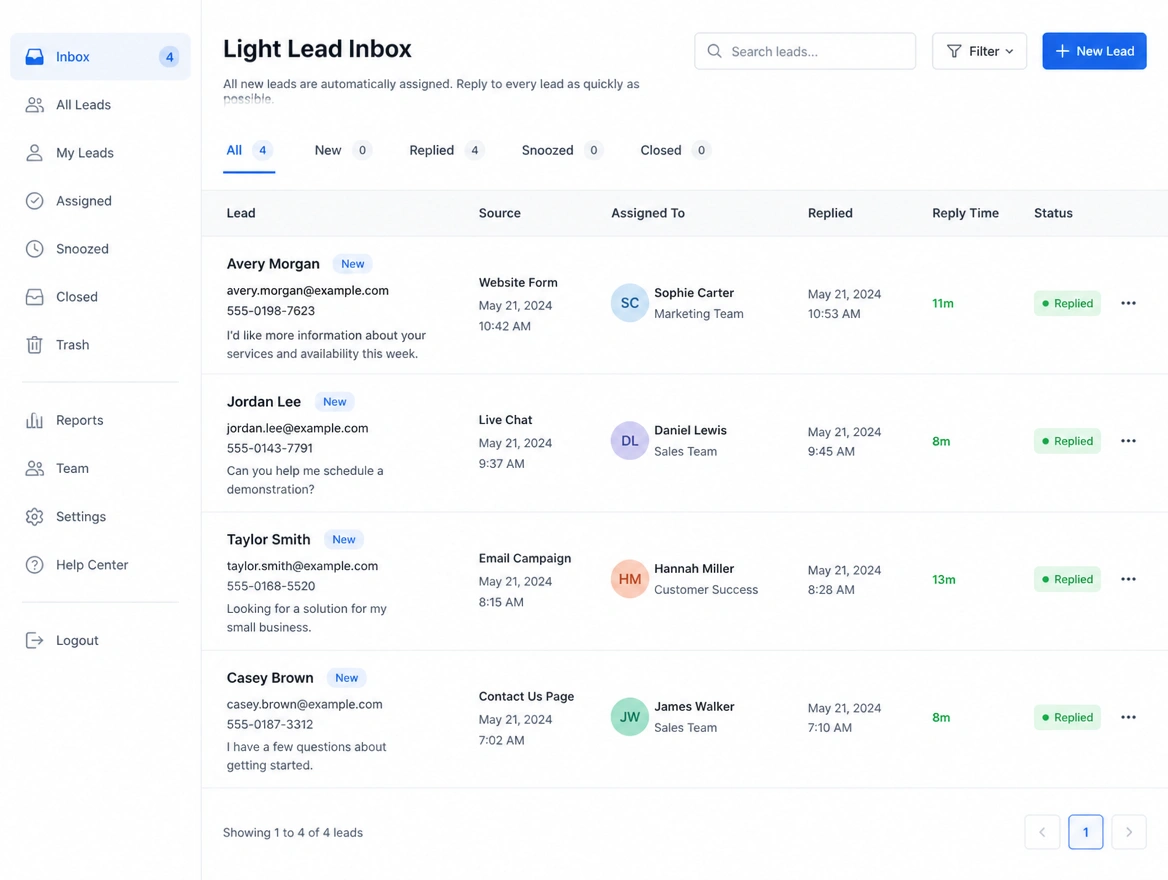Go to next page arrow

(1129, 832)
